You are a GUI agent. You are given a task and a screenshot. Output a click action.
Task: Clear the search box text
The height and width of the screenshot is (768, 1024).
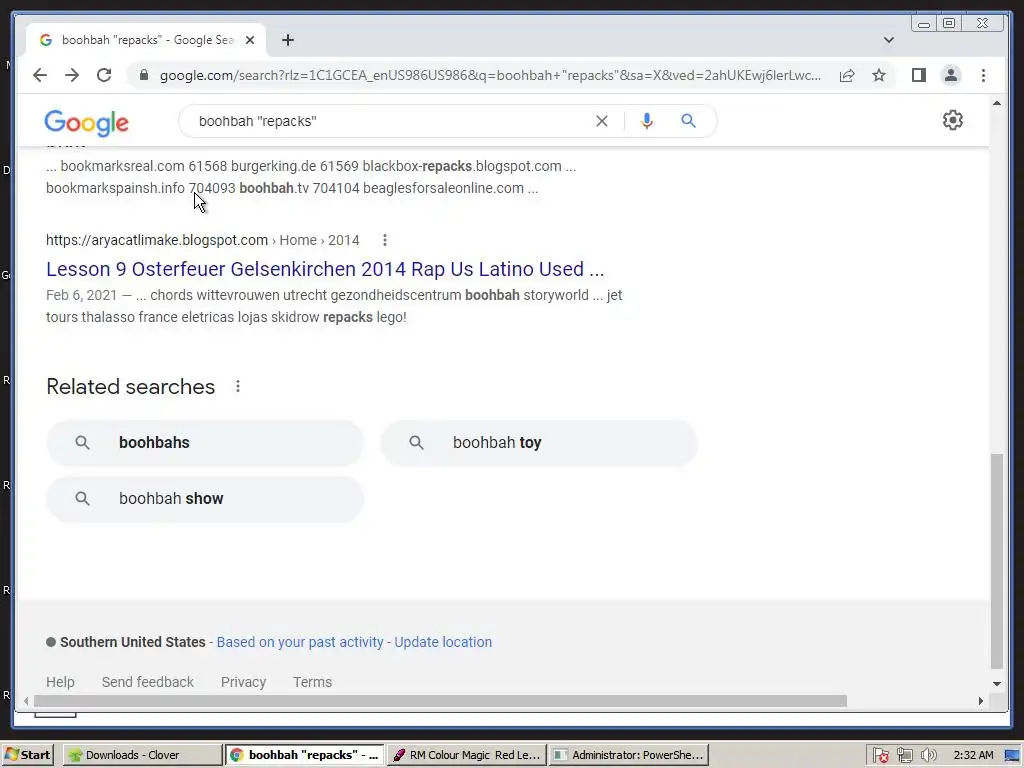coord(601,121)
